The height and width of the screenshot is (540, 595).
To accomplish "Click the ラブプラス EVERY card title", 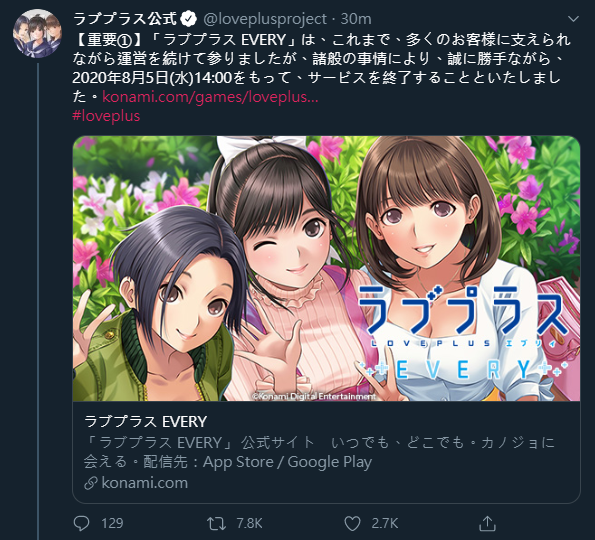I will click(145, 422).
